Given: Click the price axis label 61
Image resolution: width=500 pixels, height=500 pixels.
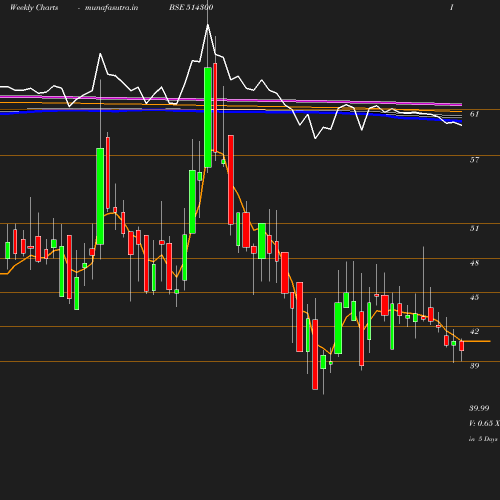Looking at the screenshot, I should [x=474, y=114].
